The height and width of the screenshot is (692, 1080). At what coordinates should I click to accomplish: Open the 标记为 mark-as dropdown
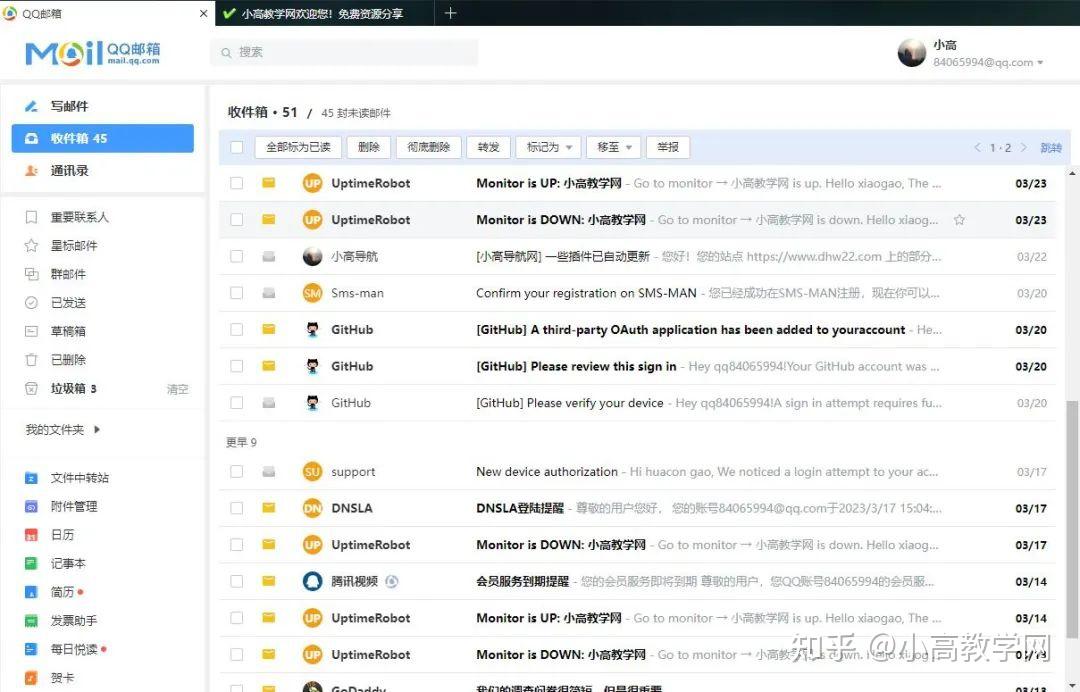546,146
